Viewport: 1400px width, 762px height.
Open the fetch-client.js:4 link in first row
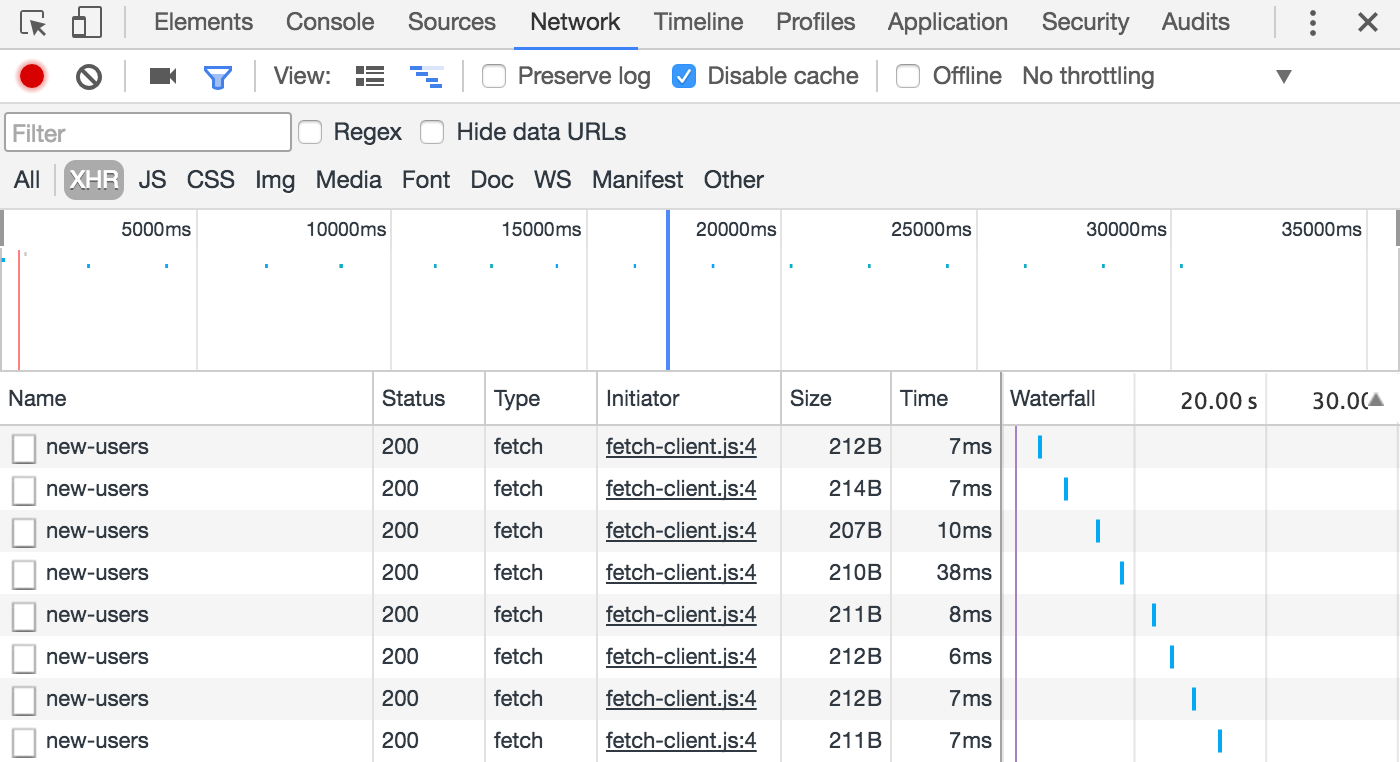[681, 447]
